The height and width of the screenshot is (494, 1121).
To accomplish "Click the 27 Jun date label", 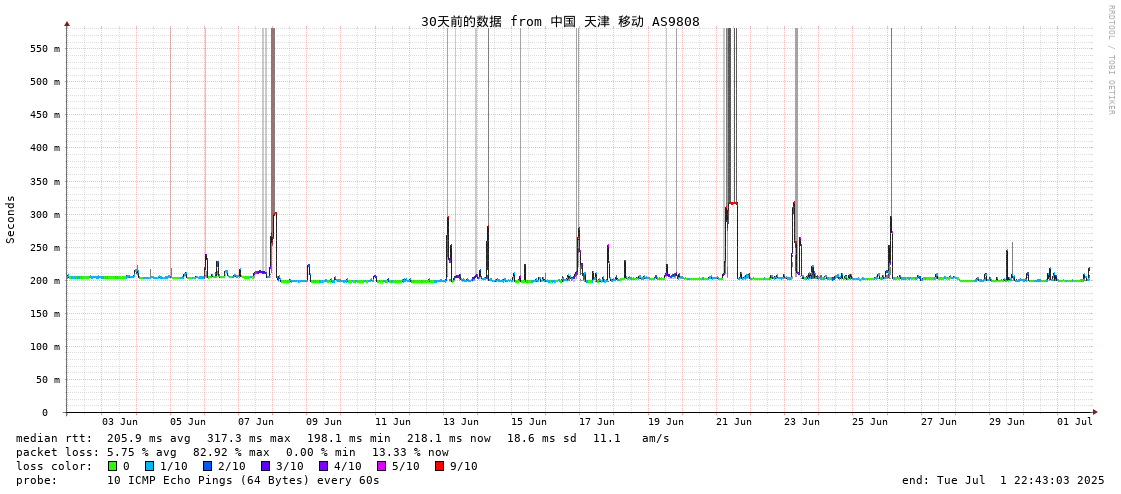I will tap(939, 422).
